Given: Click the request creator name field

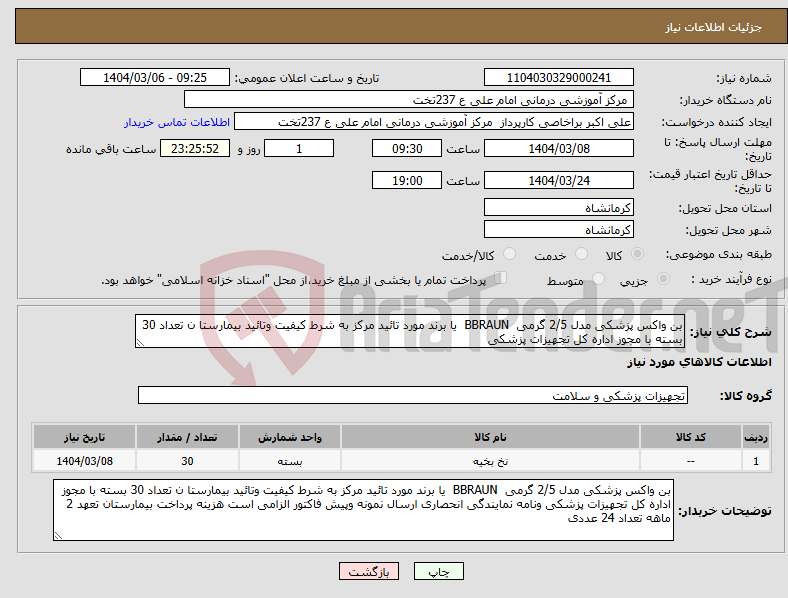Looking at the screenshot, I should click(x=434, y=122).
